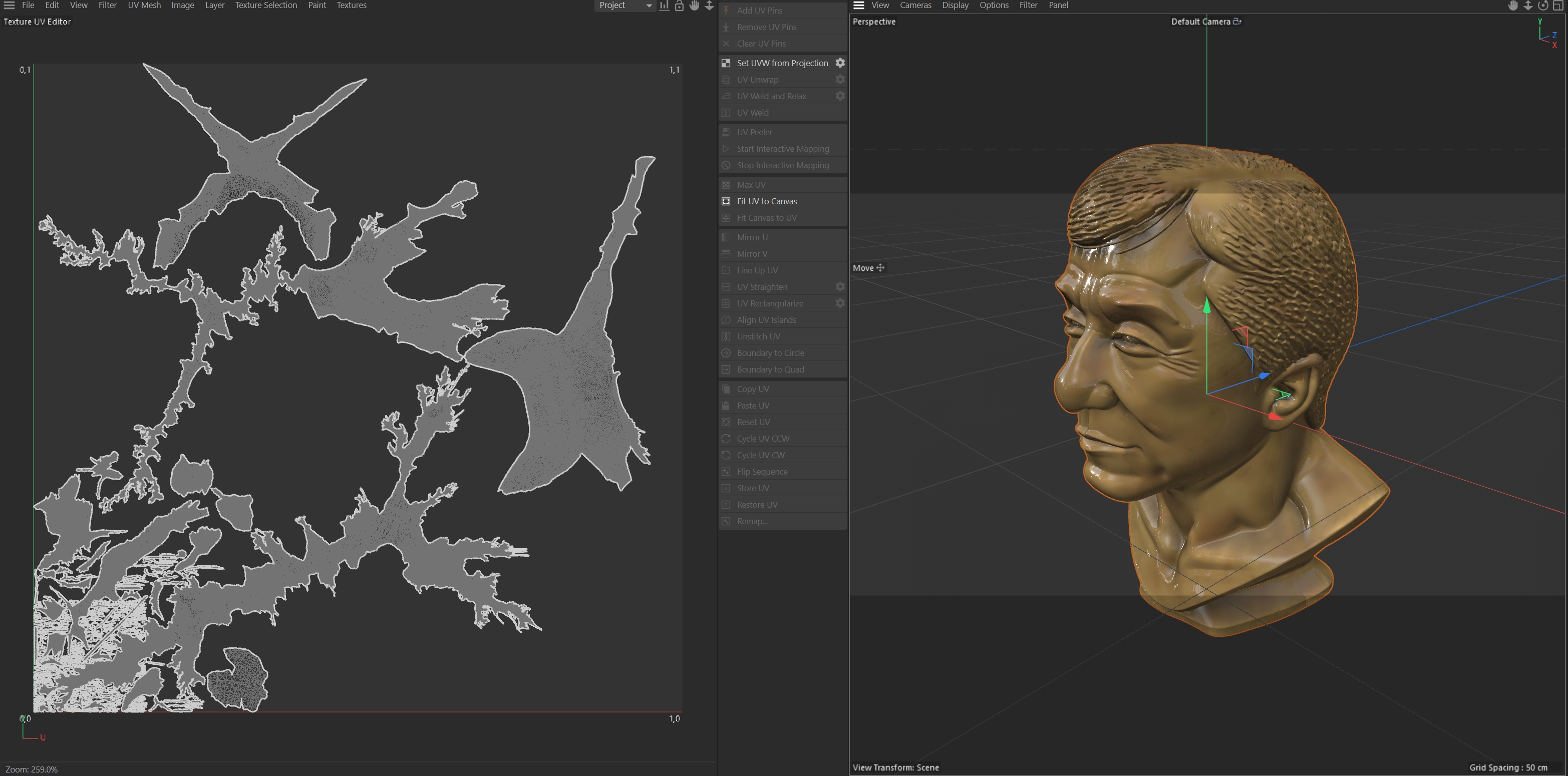
Task: Click the Default Camera link icon
Action: click(x=1237, y=22)
